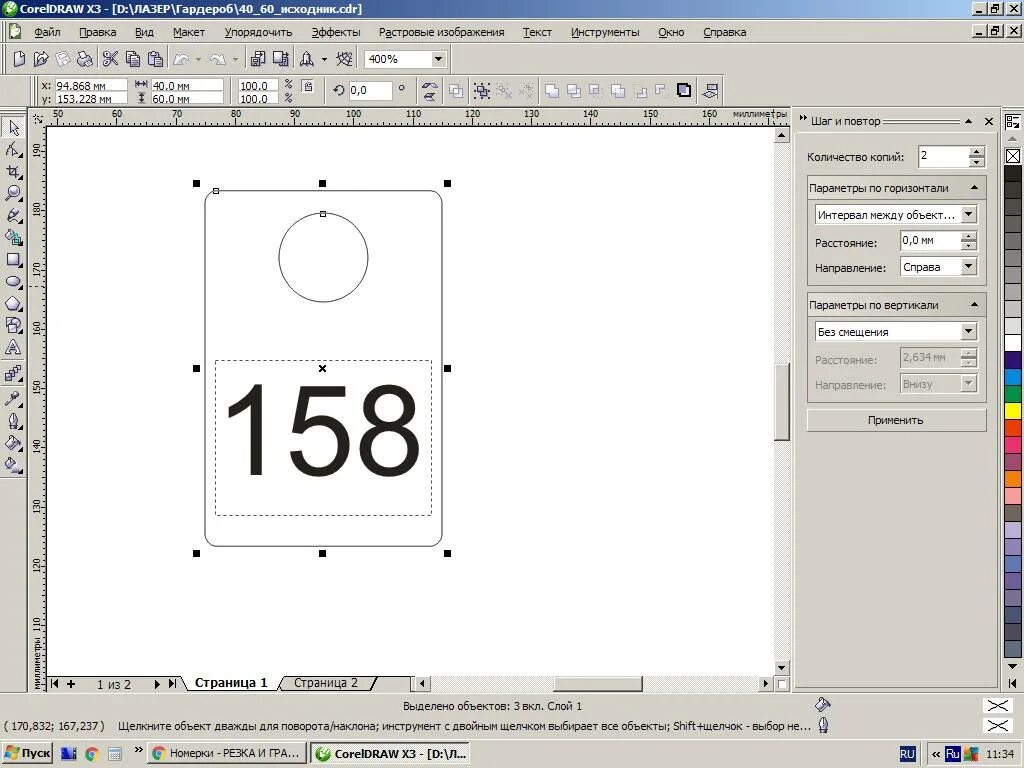Screen dimensions: 1024x768
Task: Open the Без смещения dropdown
Action: (x=969, y=331)
